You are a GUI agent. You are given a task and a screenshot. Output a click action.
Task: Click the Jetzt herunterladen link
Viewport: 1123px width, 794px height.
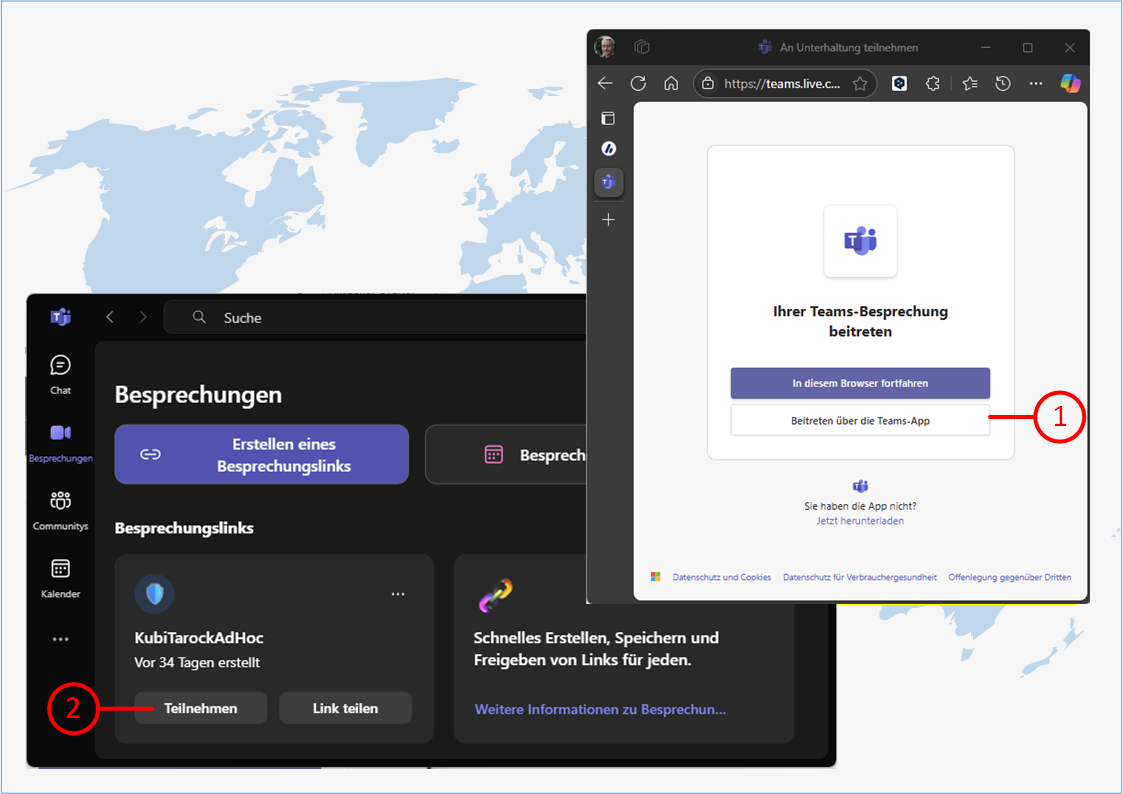tap(860, 521)
